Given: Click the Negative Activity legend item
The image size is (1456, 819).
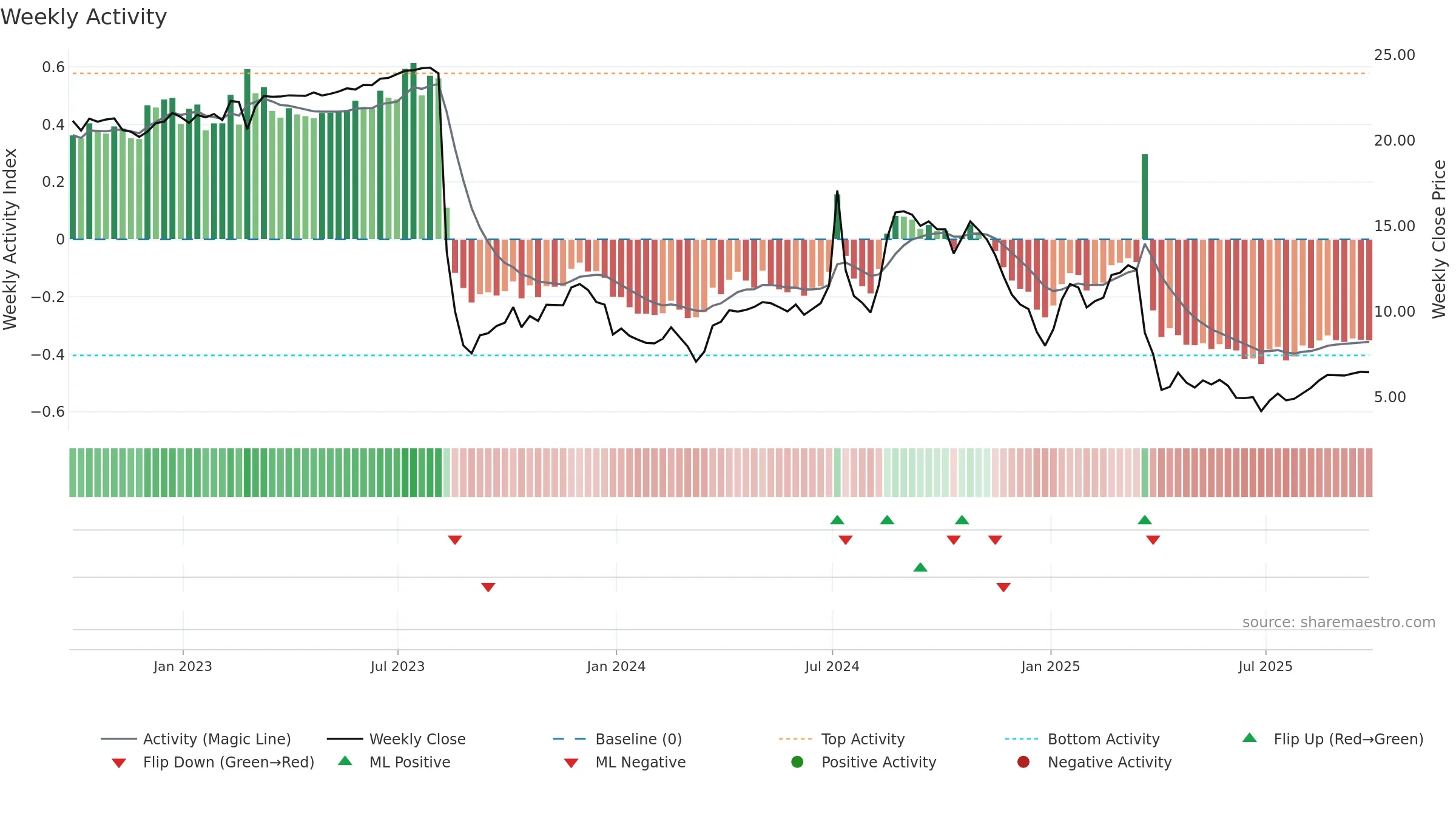Looking at the screenshot, I should tap(1094, 762).
